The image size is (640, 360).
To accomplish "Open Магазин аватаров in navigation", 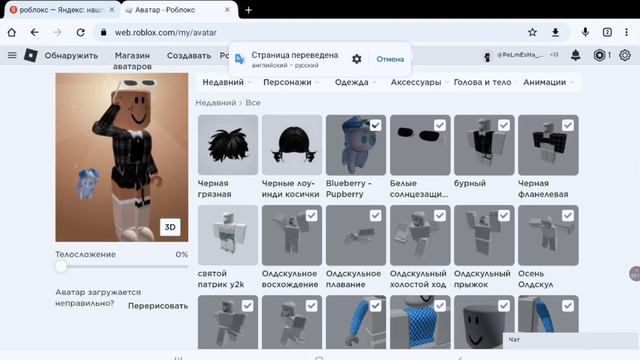I will click(132, 60).
